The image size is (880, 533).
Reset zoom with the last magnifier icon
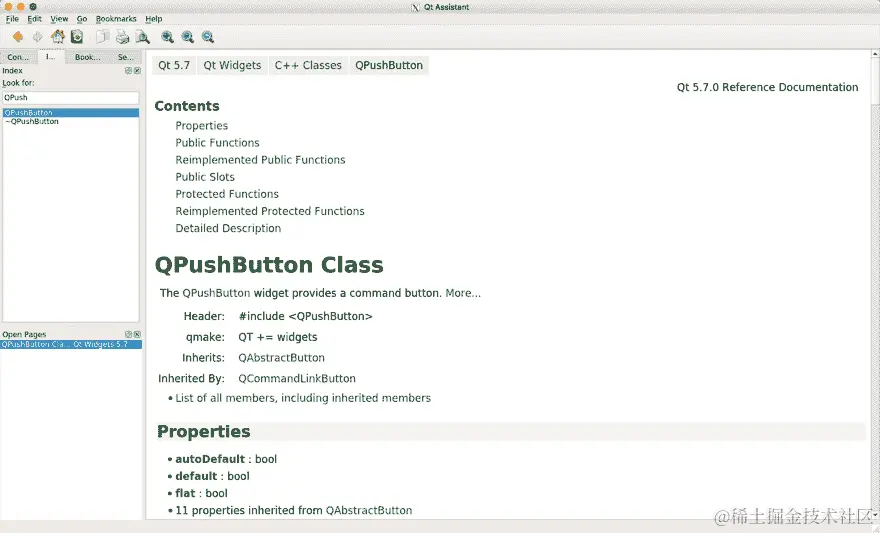(x=208, y=37)
